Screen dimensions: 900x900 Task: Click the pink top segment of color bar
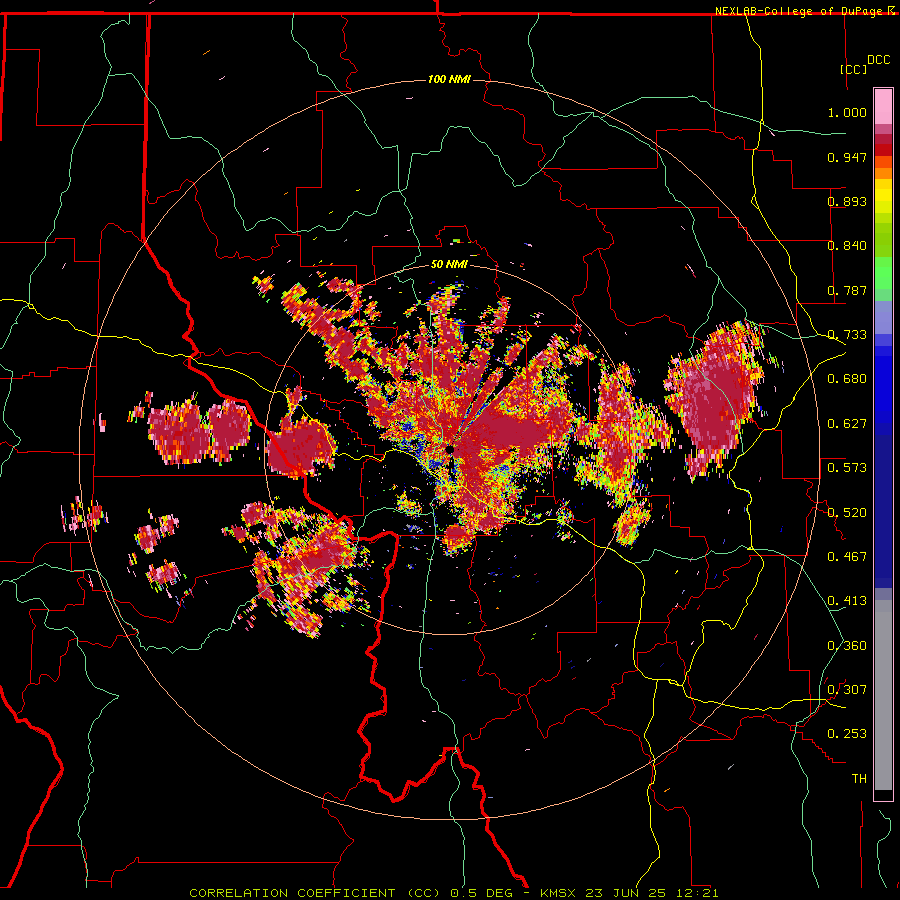point(883,107)
